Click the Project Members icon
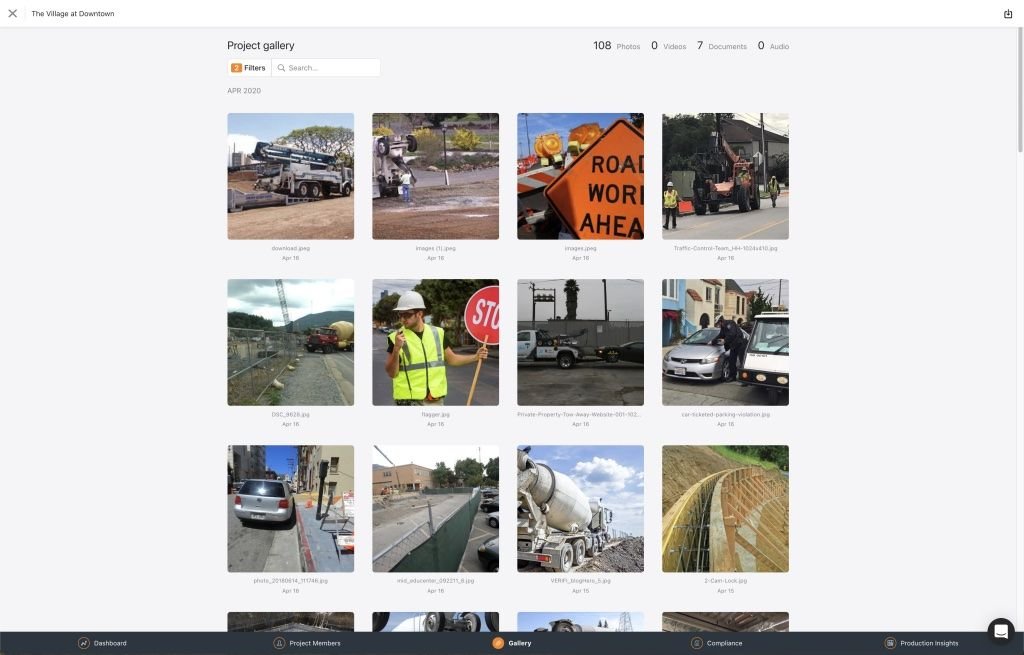Screen dimensions: 1024x655 point(279,643)
